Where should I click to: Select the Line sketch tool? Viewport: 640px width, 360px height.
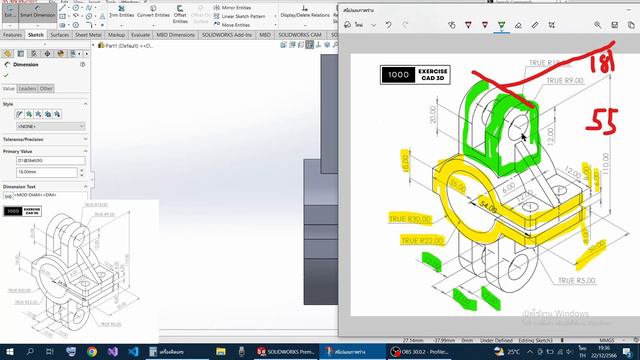coord(62,8)
